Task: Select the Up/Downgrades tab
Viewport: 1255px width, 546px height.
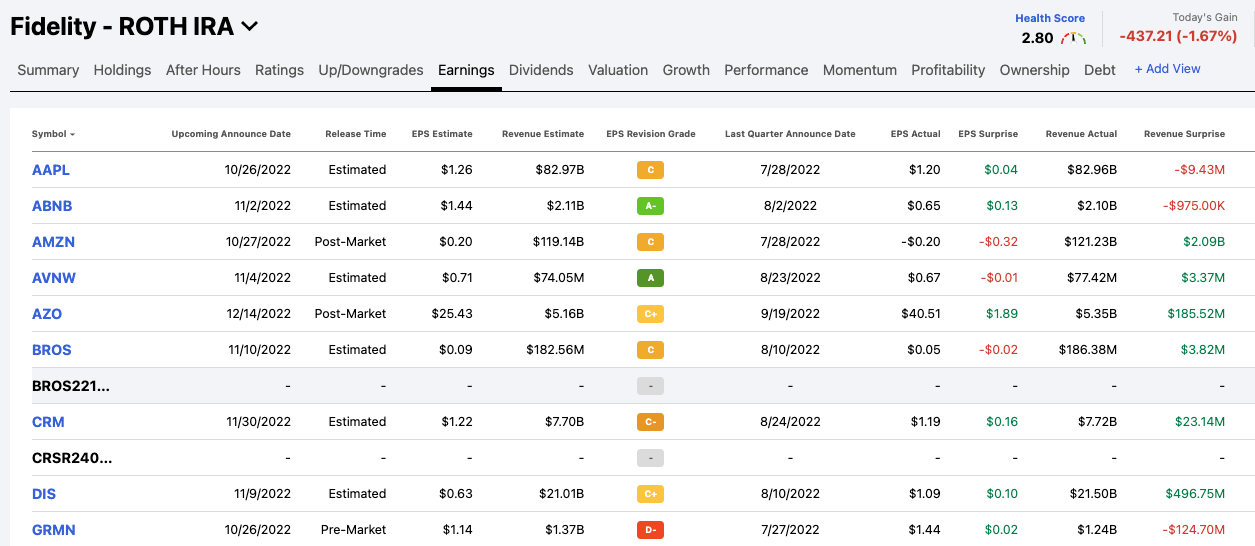Action: [x=371, y=70]
